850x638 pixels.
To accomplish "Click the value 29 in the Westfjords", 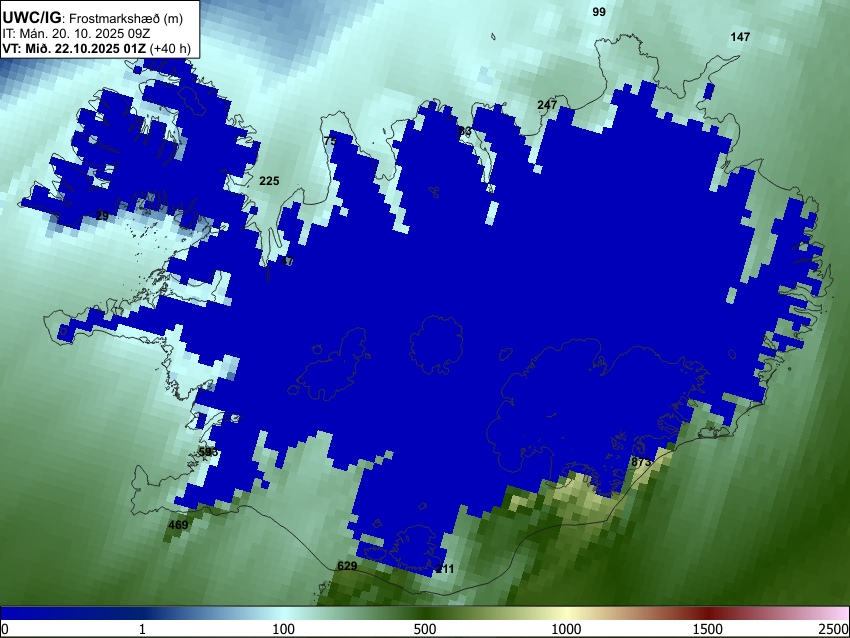I will tap(102, 216).
